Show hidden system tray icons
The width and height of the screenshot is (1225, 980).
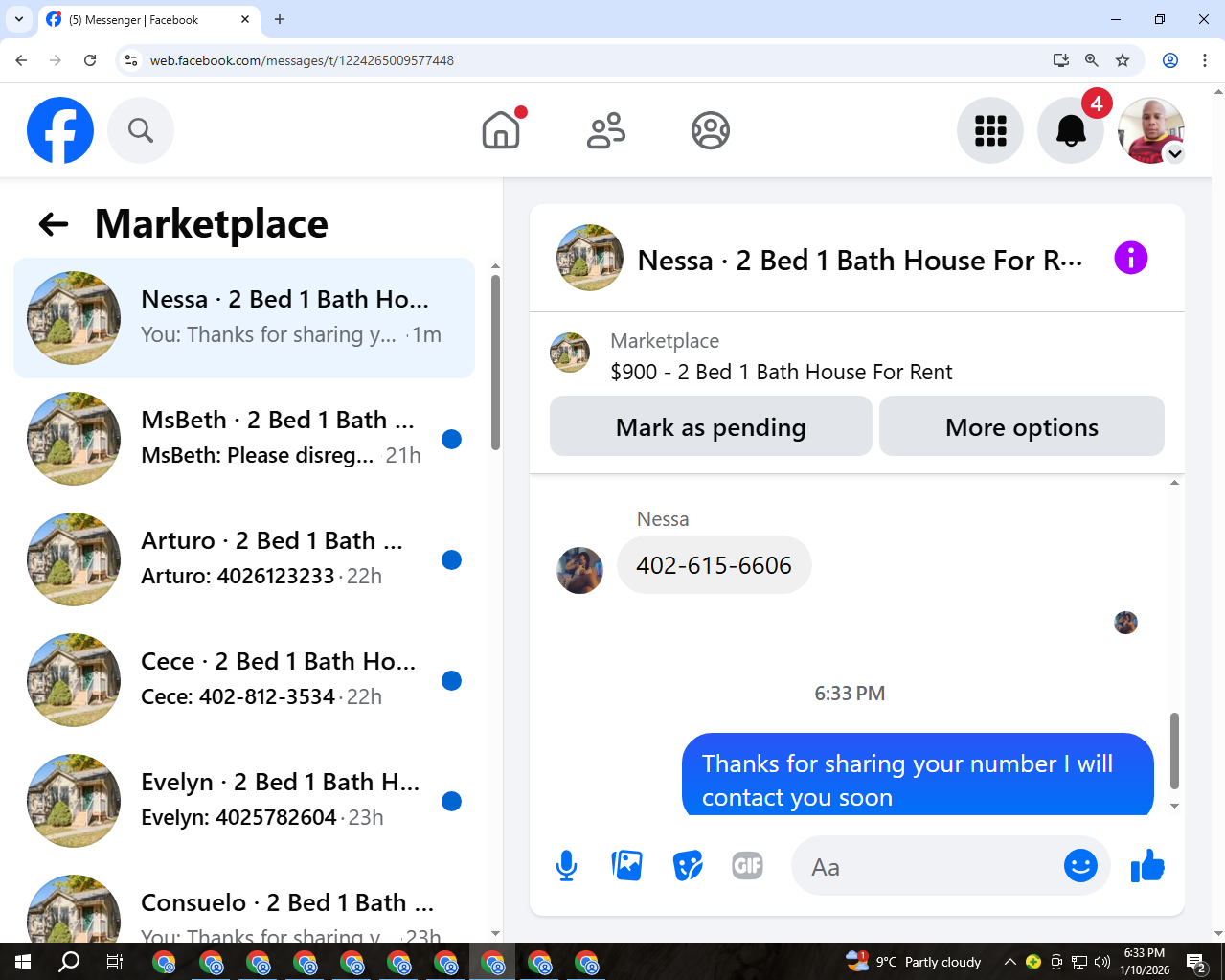(1009, 962)
